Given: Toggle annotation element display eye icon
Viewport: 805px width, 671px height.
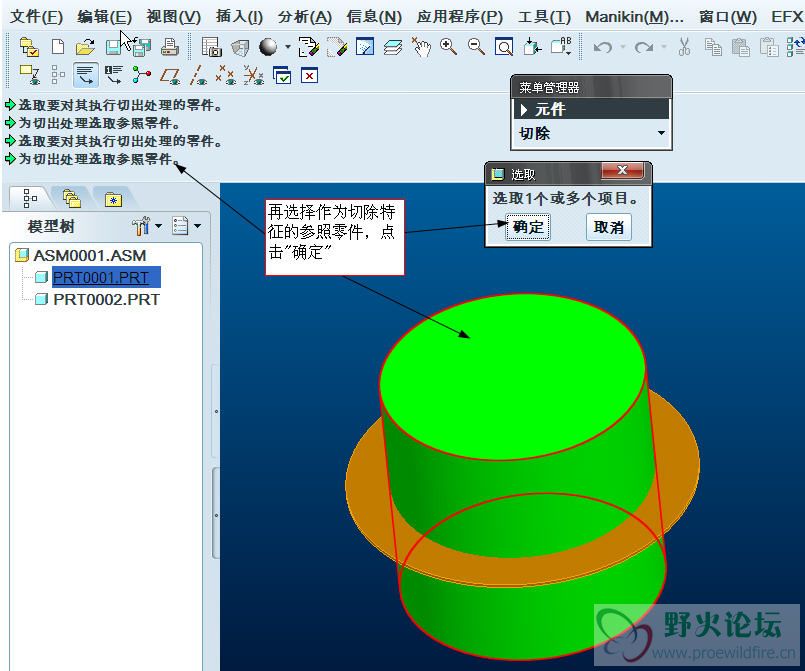Looking at the screenshot, I should pos(29,75).
